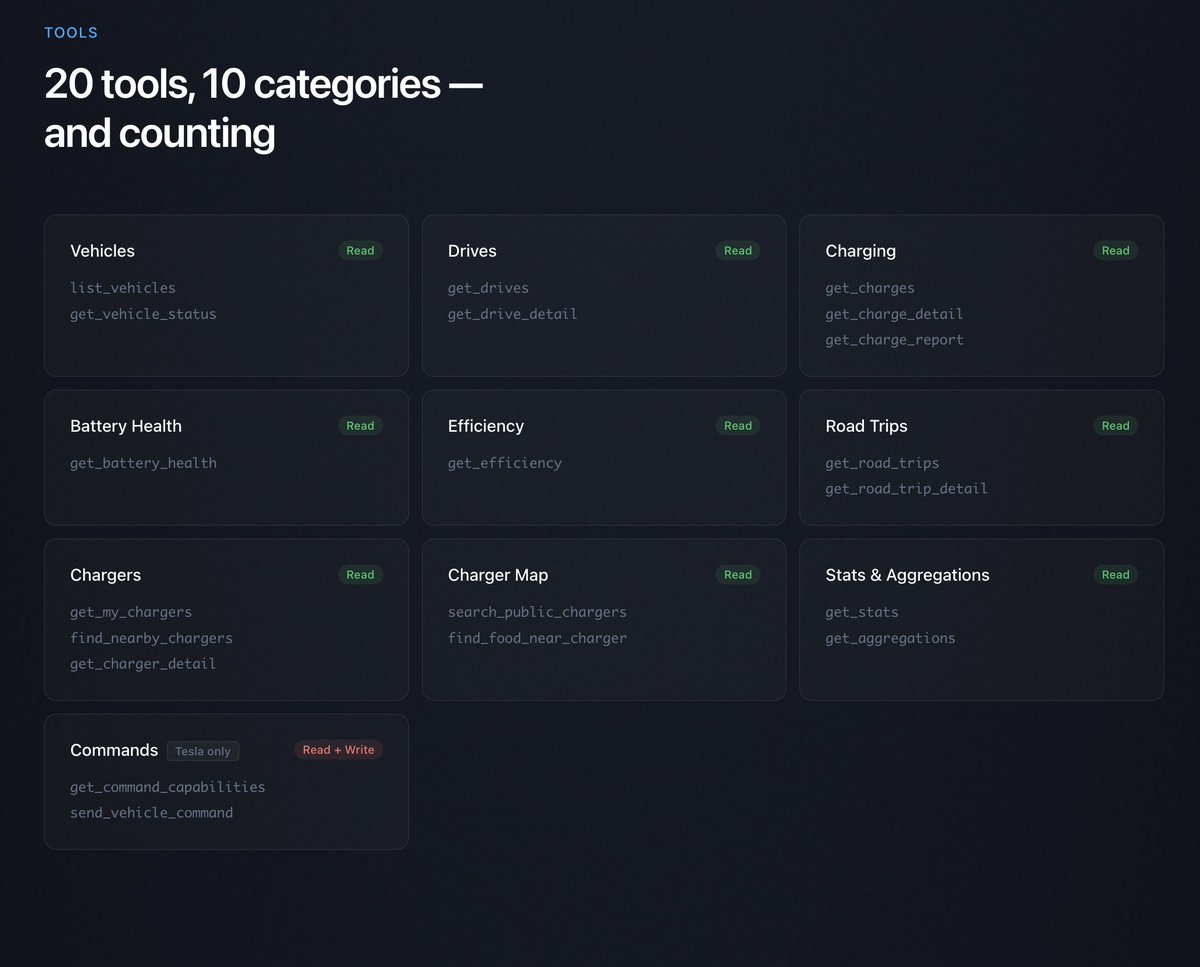1200x967 pixels.
Task: Click get_drives tool name
Action: pos(488,288)
